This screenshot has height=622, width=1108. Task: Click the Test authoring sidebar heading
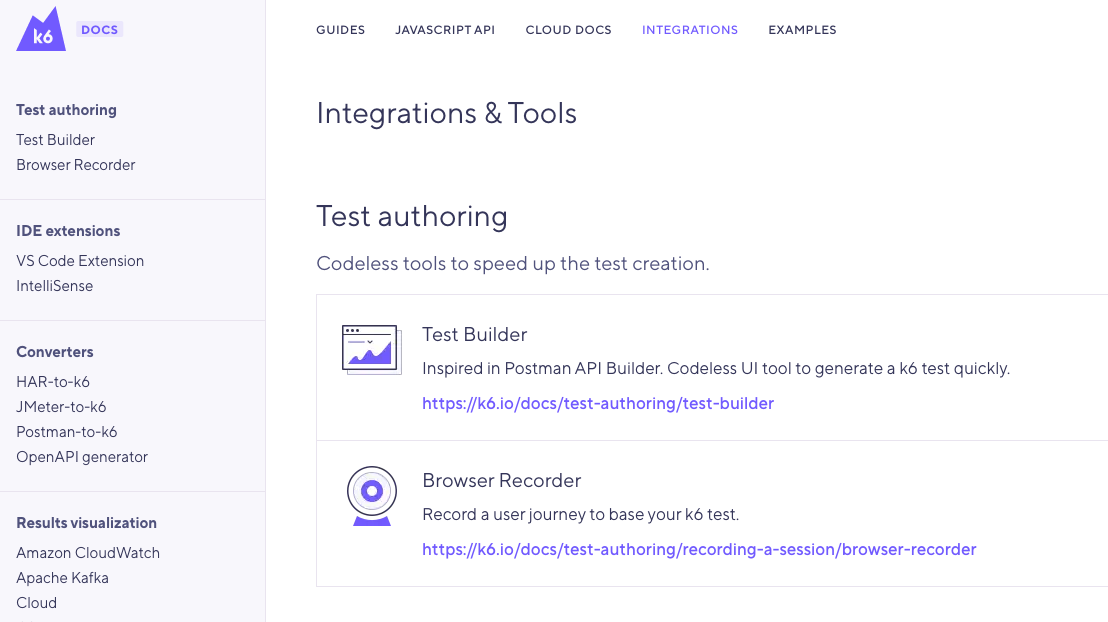(66, 110)
